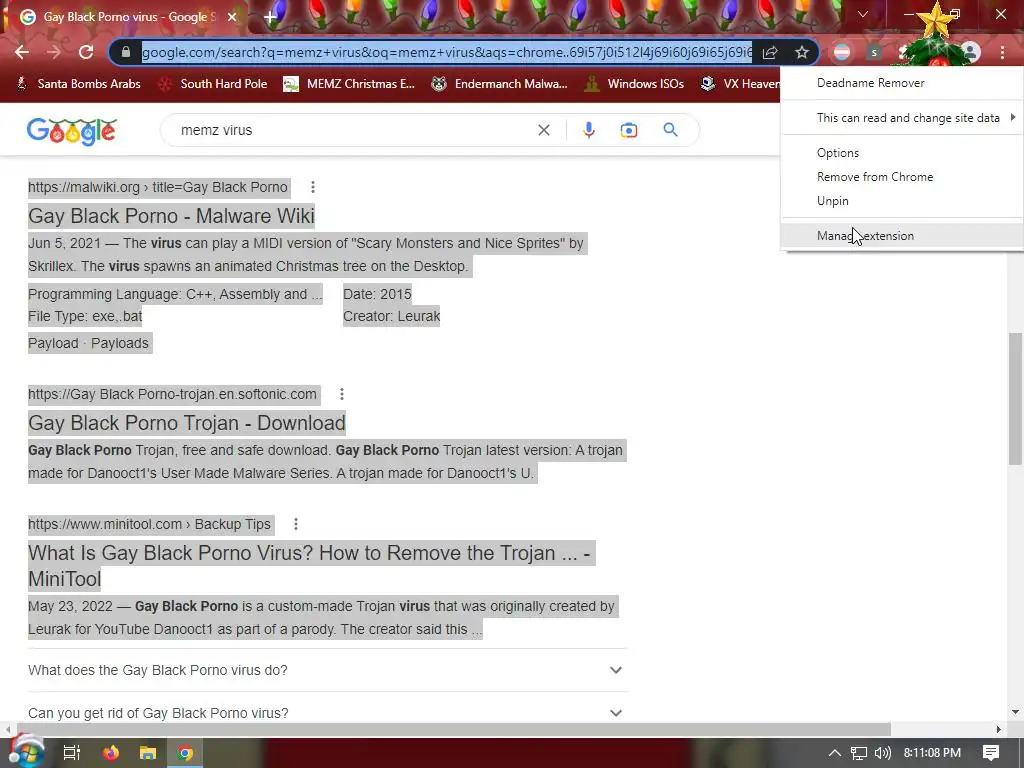1024x768 pixels.
Task: Open Windows ISOs bookmark
Action: 634,84
